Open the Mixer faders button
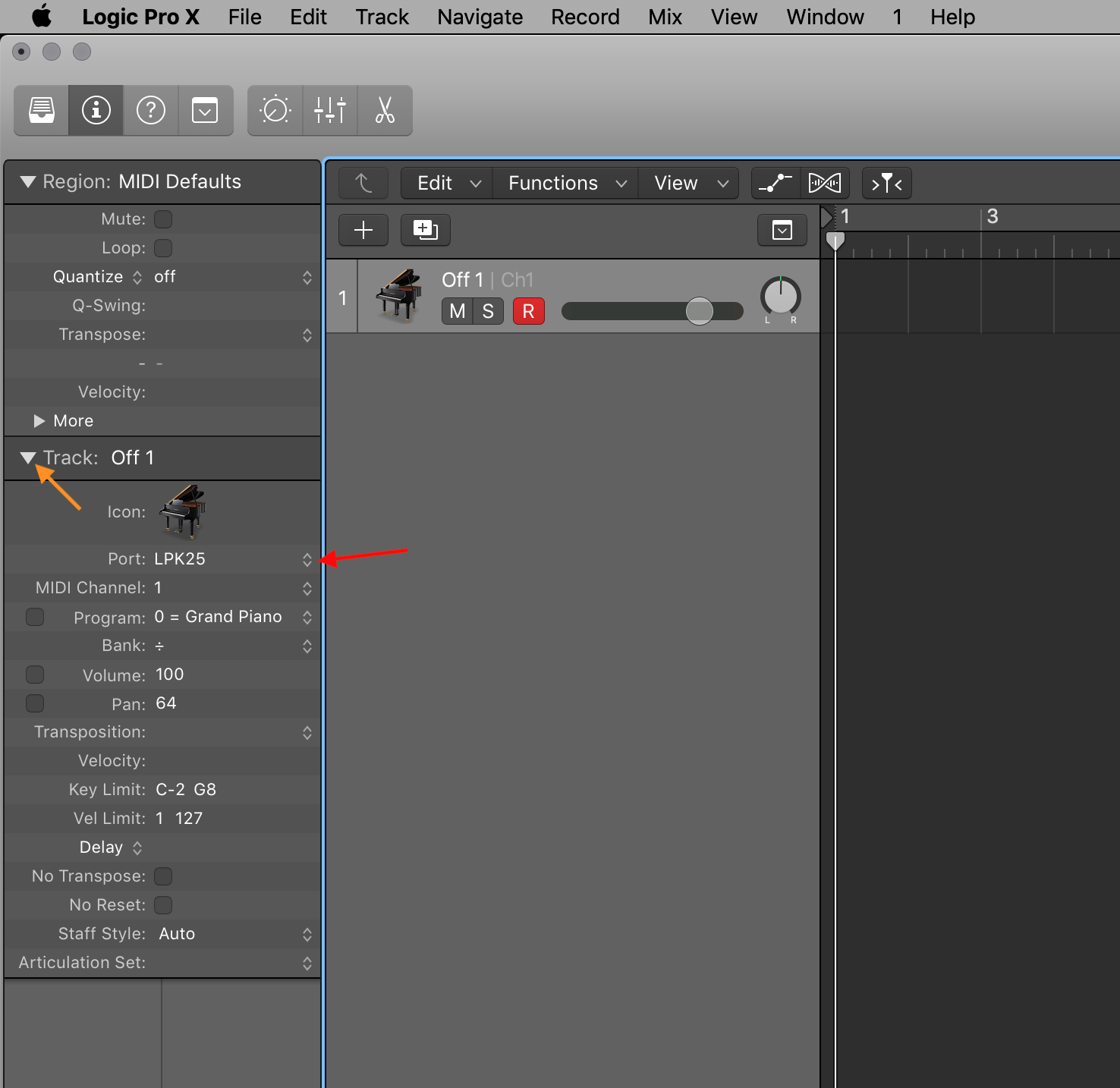Viewport: 1120px width, 1088px height. (x=330, y=111)
